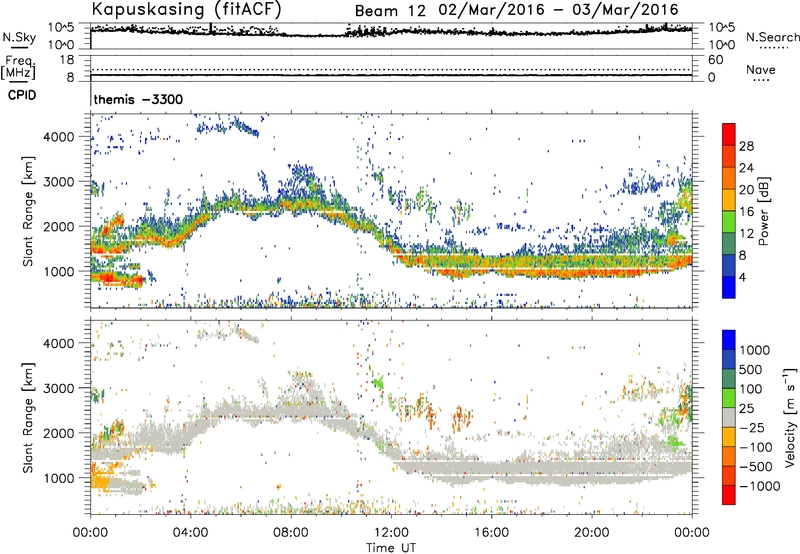800x554 pixels.
Task: Pick the gray ±25 m/s velocity swatch
Action: [729, 417]
